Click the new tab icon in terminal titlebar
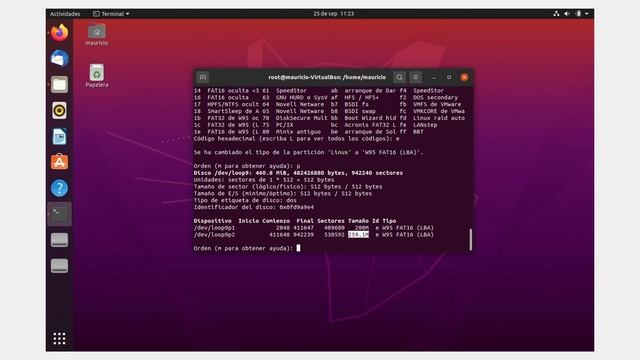 203,77
